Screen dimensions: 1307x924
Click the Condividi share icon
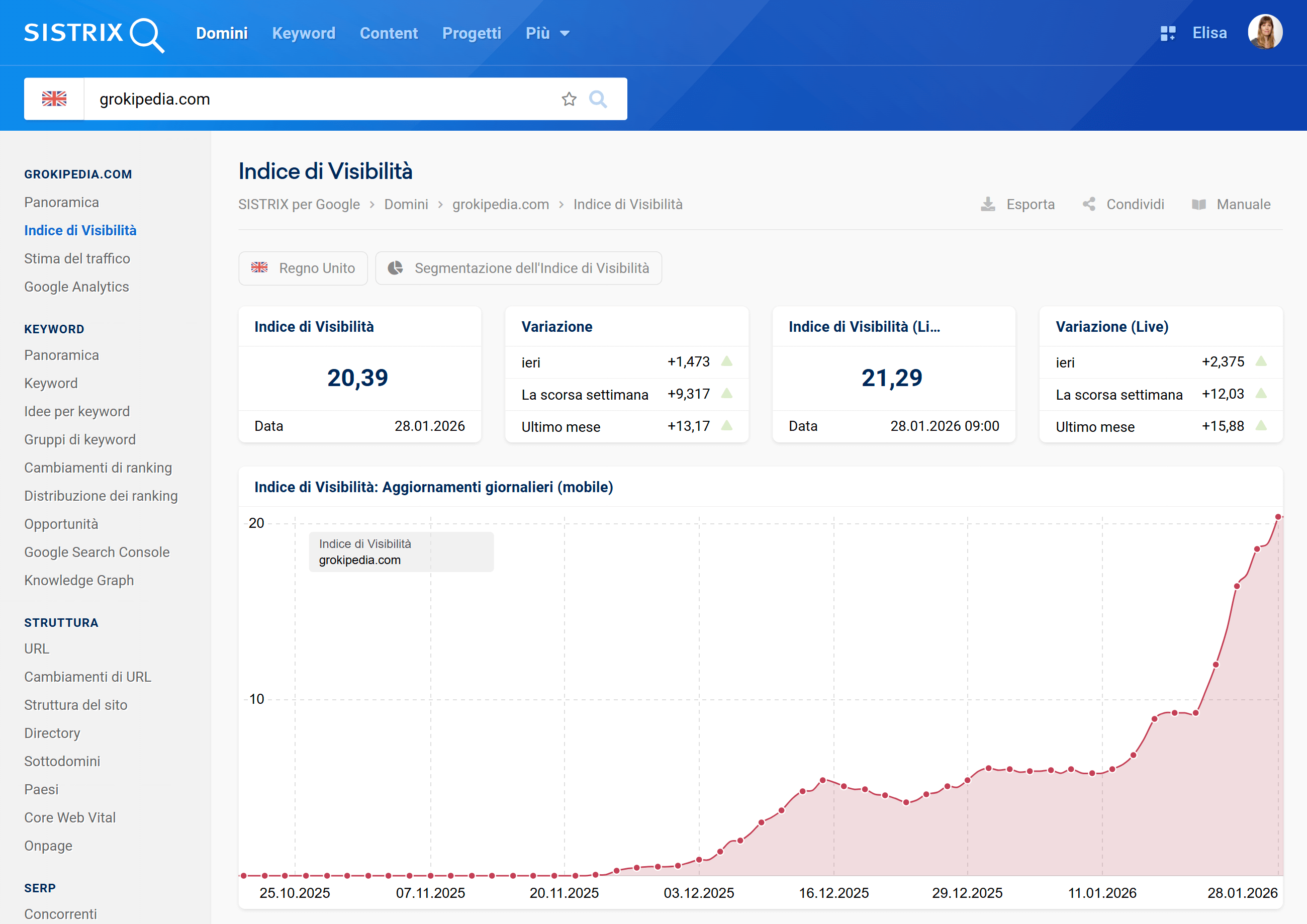(1089, 204)
